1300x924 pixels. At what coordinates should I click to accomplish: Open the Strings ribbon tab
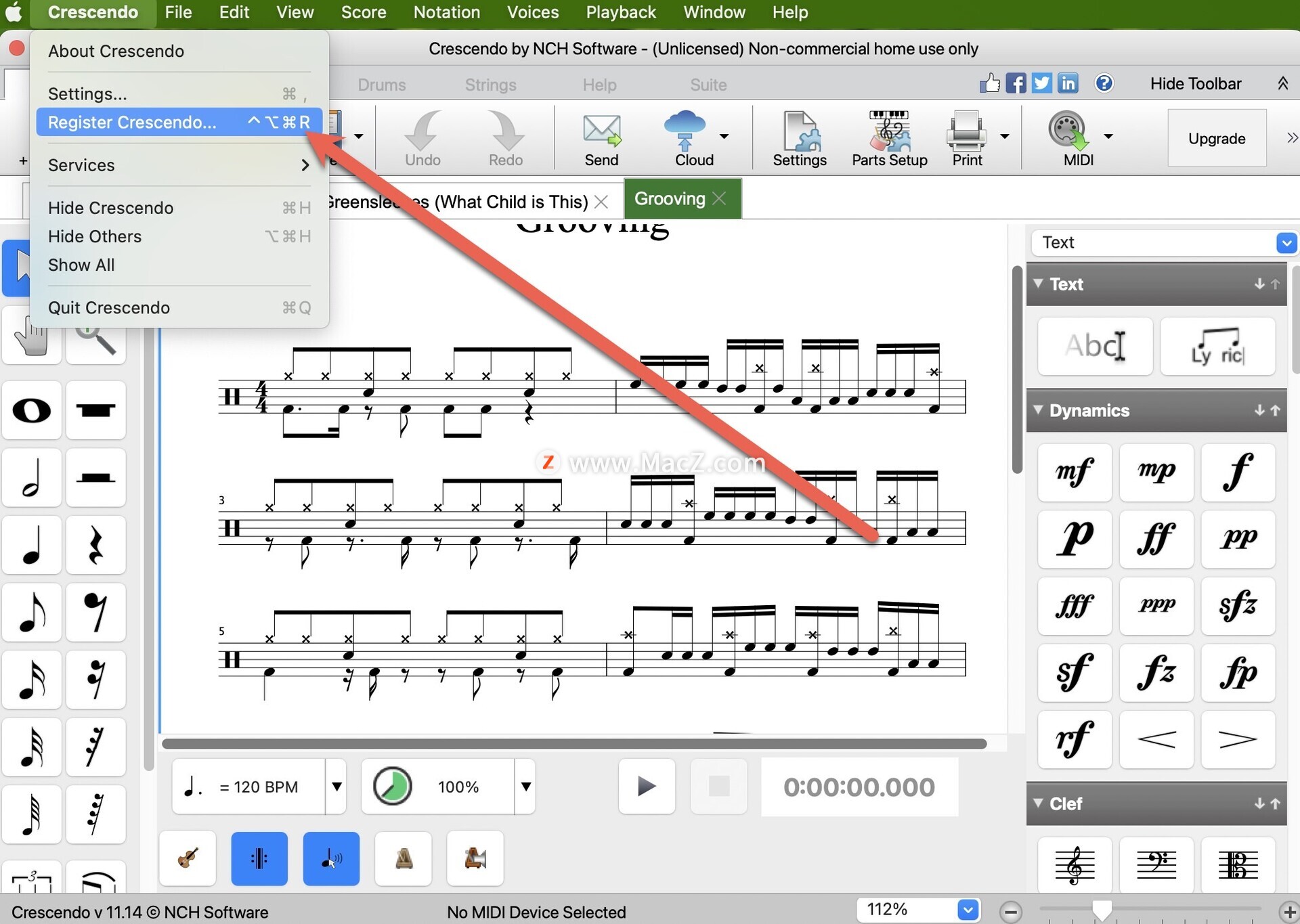click(x=490, y=85)
